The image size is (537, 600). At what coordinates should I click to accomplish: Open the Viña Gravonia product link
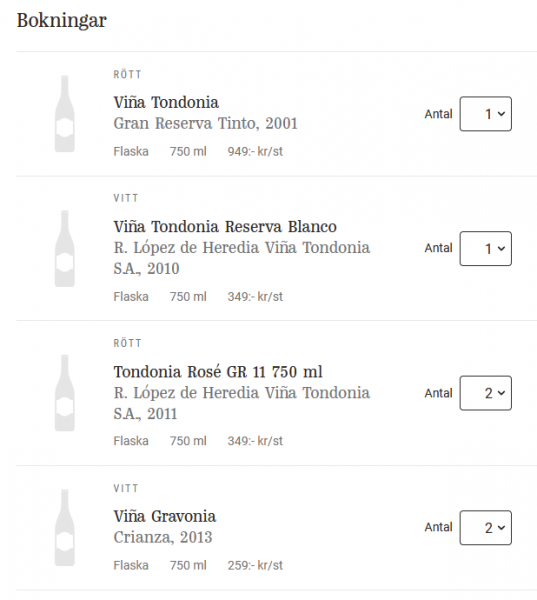click(x=165, y=516)
